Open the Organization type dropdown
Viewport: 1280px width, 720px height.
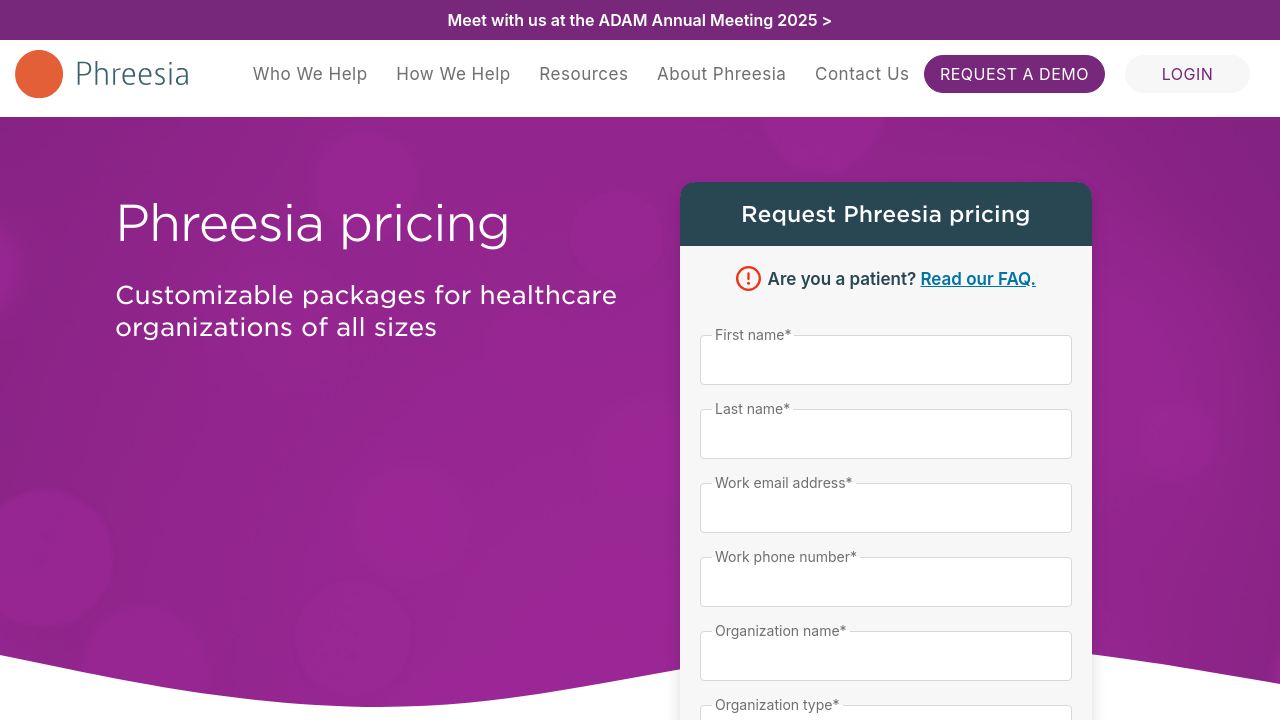885,712
